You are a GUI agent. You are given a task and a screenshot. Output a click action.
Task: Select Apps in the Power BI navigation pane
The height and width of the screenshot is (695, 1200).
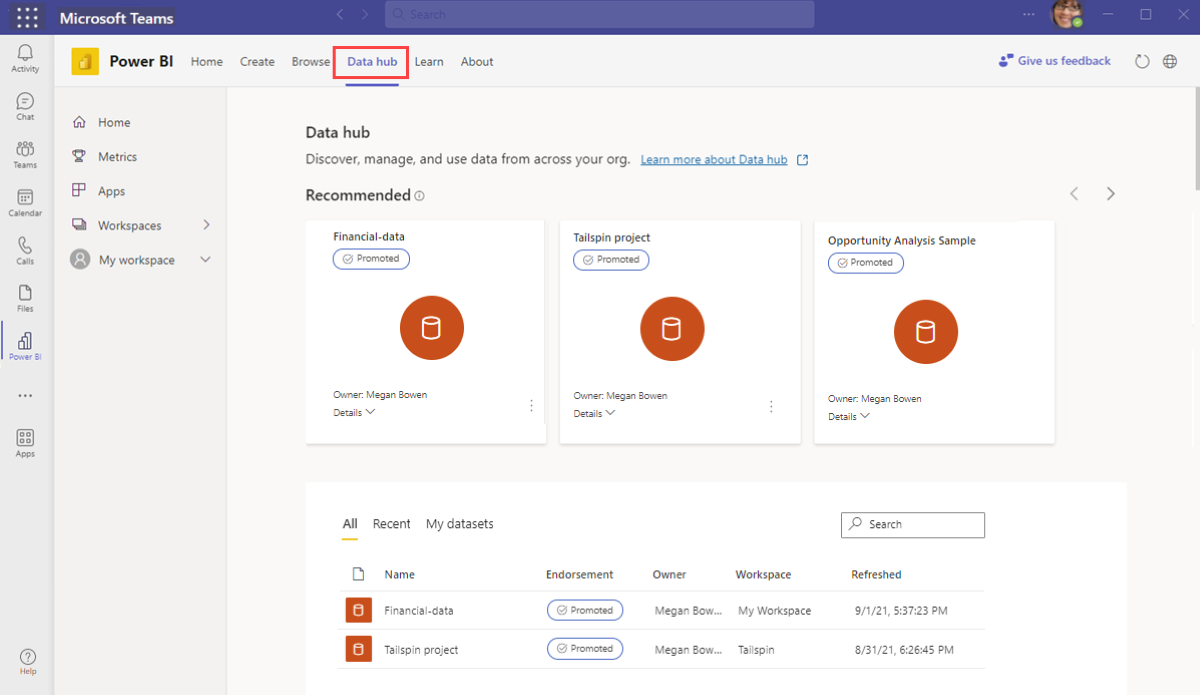click(112, 190)
